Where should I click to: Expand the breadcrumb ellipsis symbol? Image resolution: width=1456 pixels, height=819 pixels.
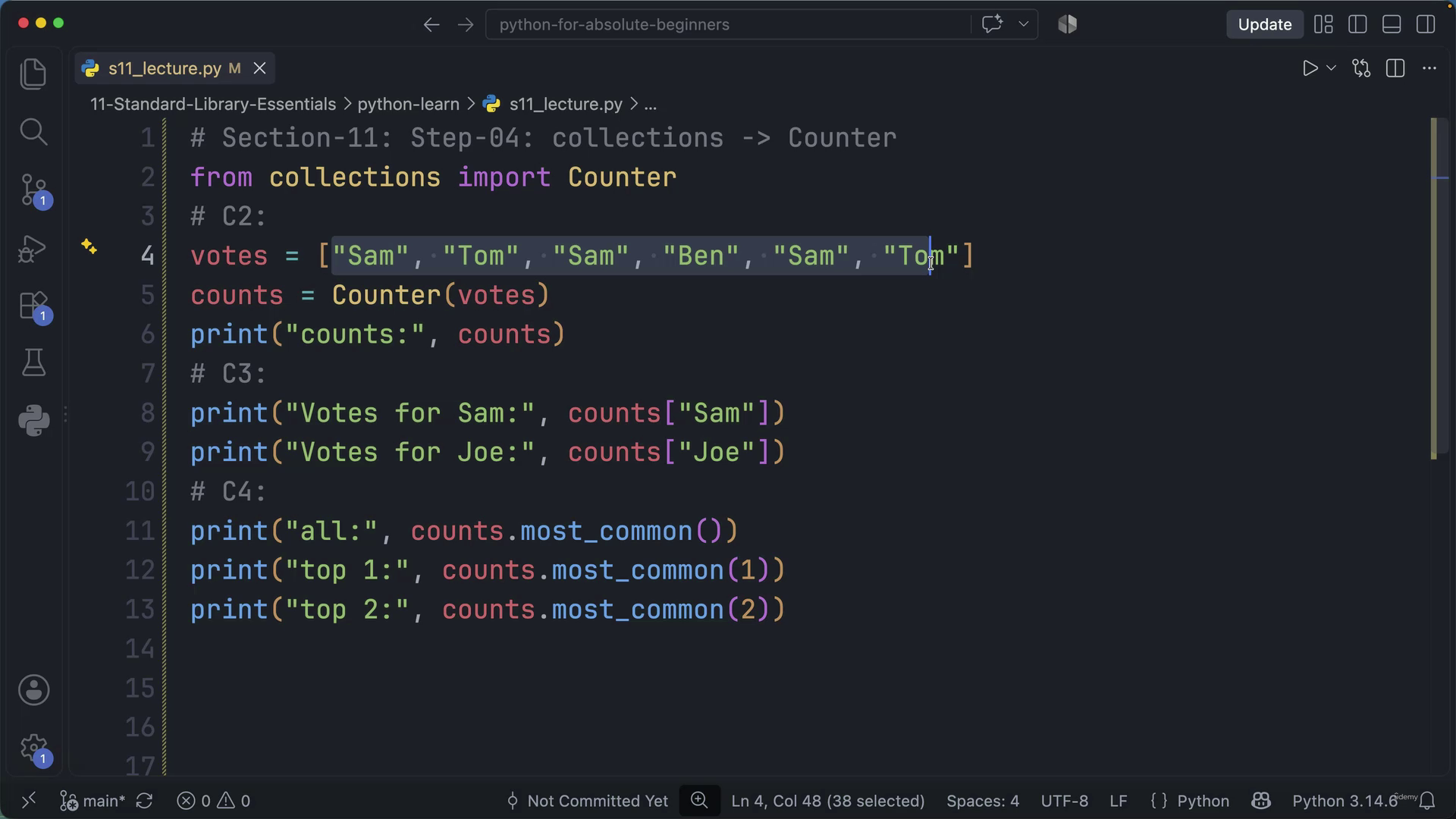(651, 104)
